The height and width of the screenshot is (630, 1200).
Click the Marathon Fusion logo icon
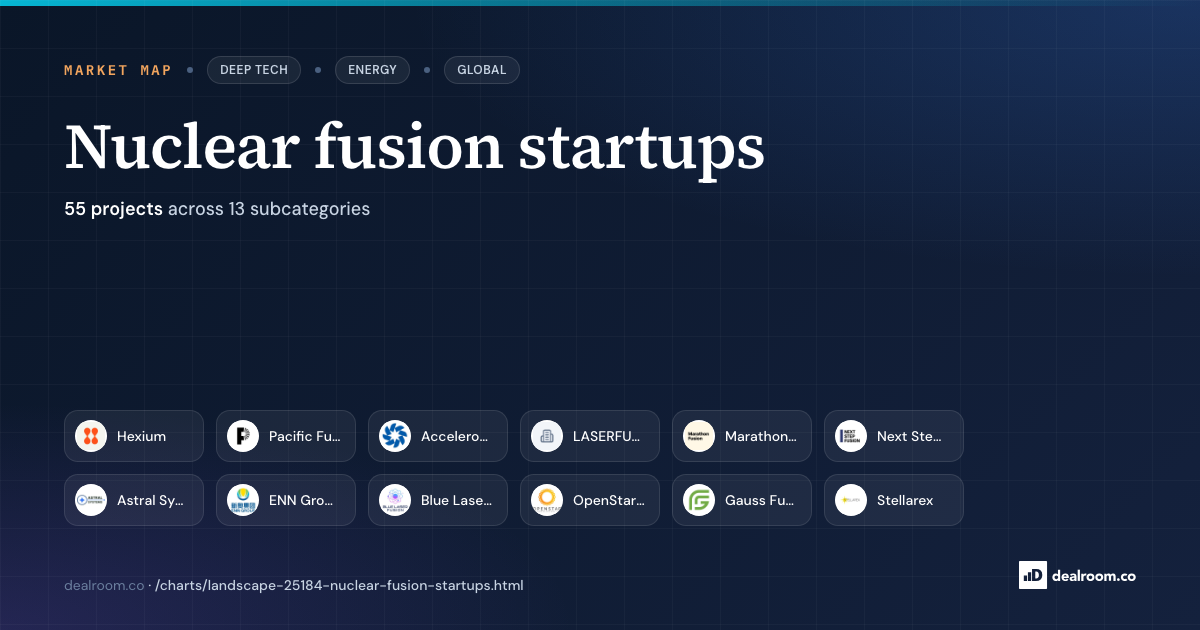click(699, 436)
